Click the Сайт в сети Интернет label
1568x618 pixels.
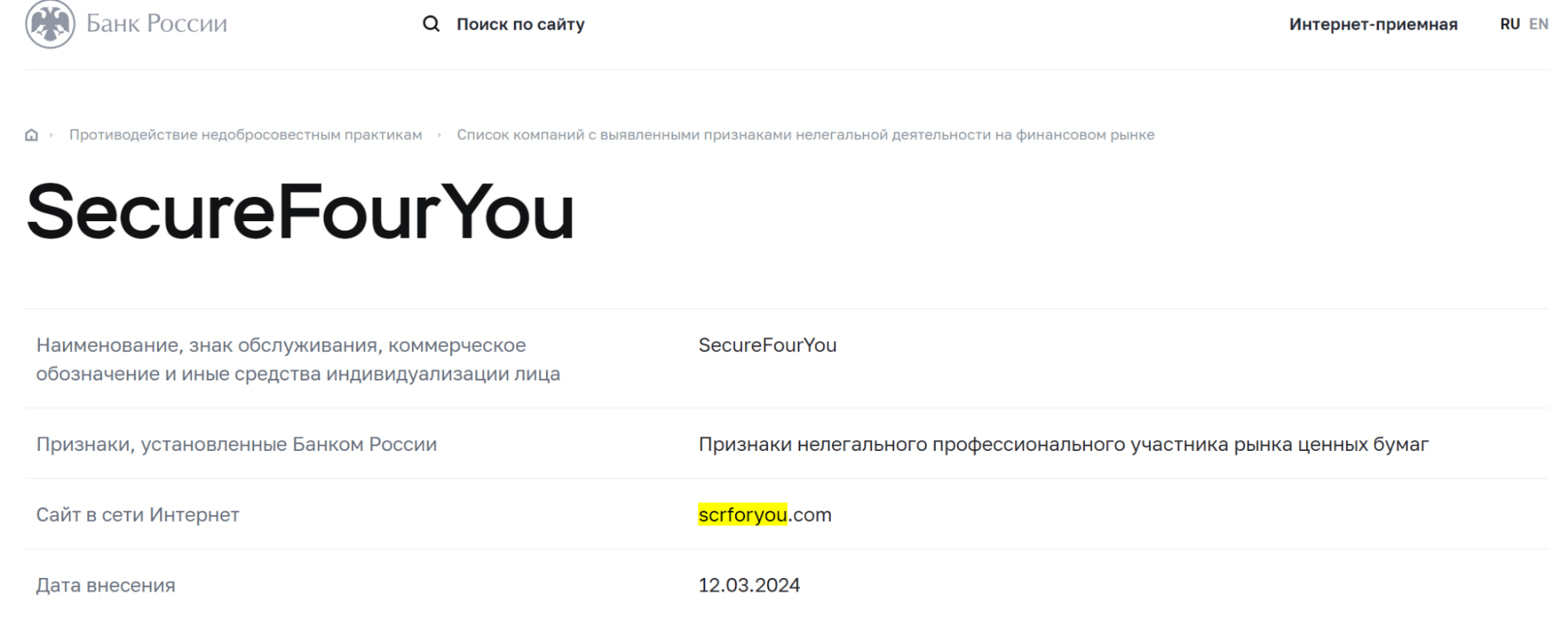[137, 514]
